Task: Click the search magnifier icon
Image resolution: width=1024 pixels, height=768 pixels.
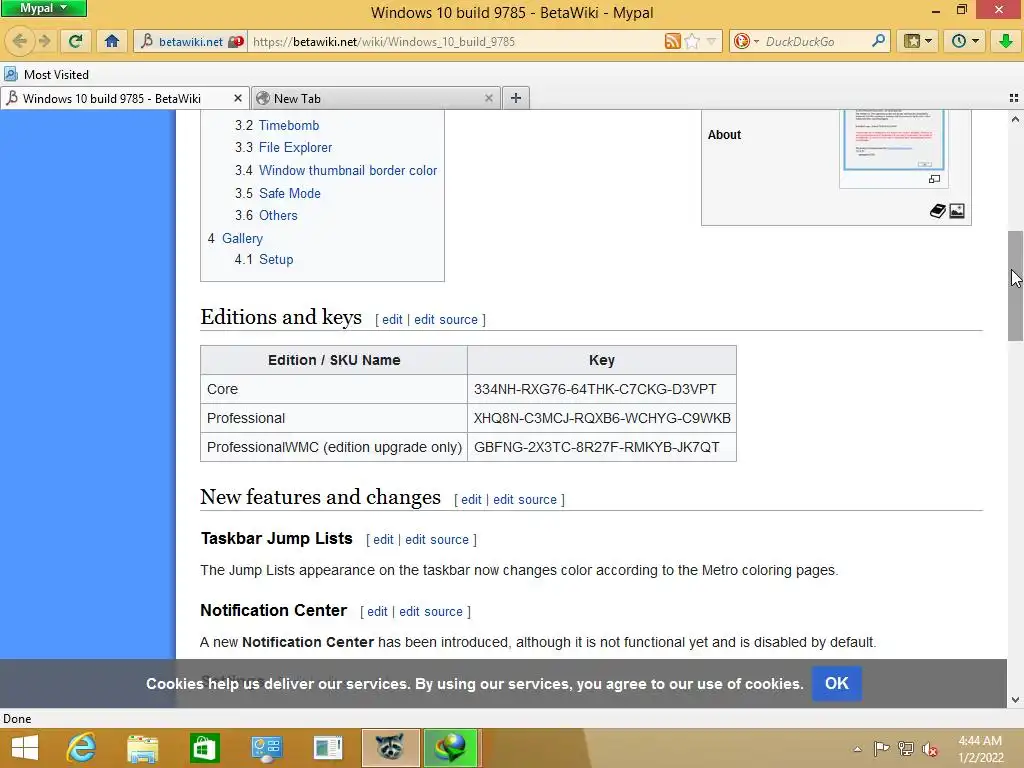Action: (x=879, y=41)
